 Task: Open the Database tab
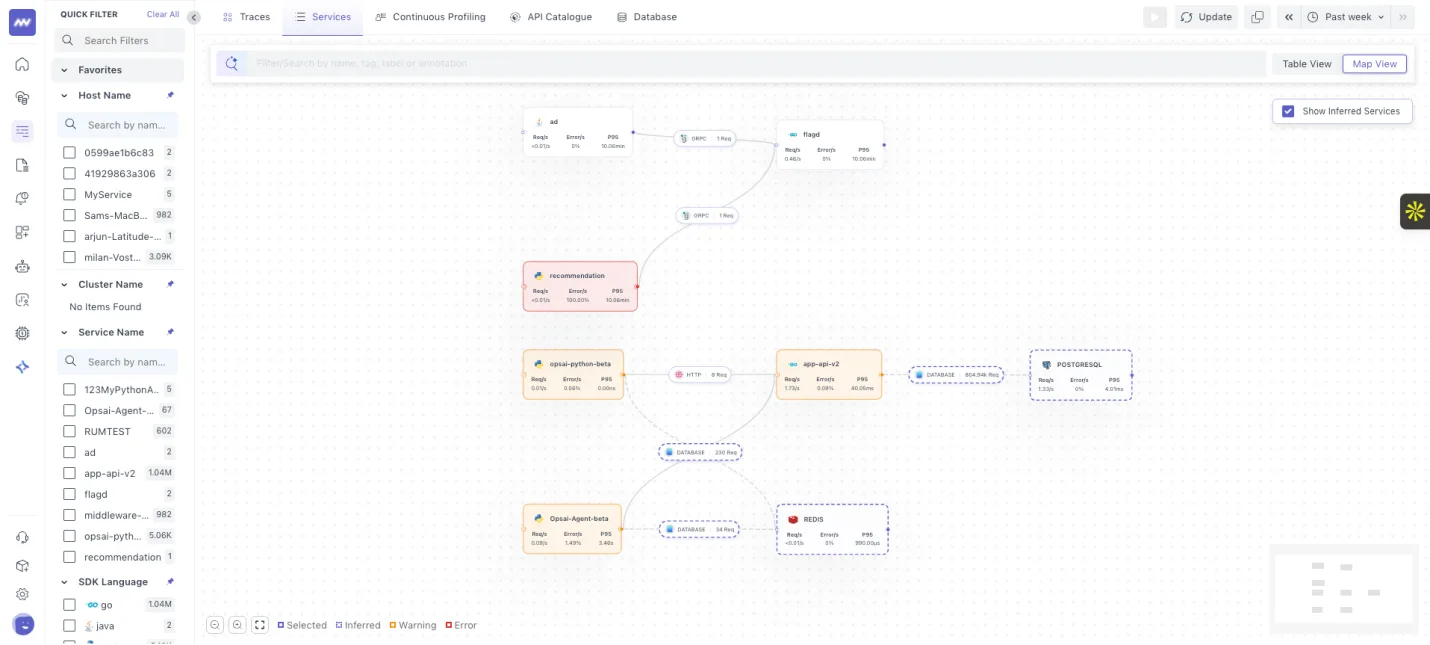[647, 17]
